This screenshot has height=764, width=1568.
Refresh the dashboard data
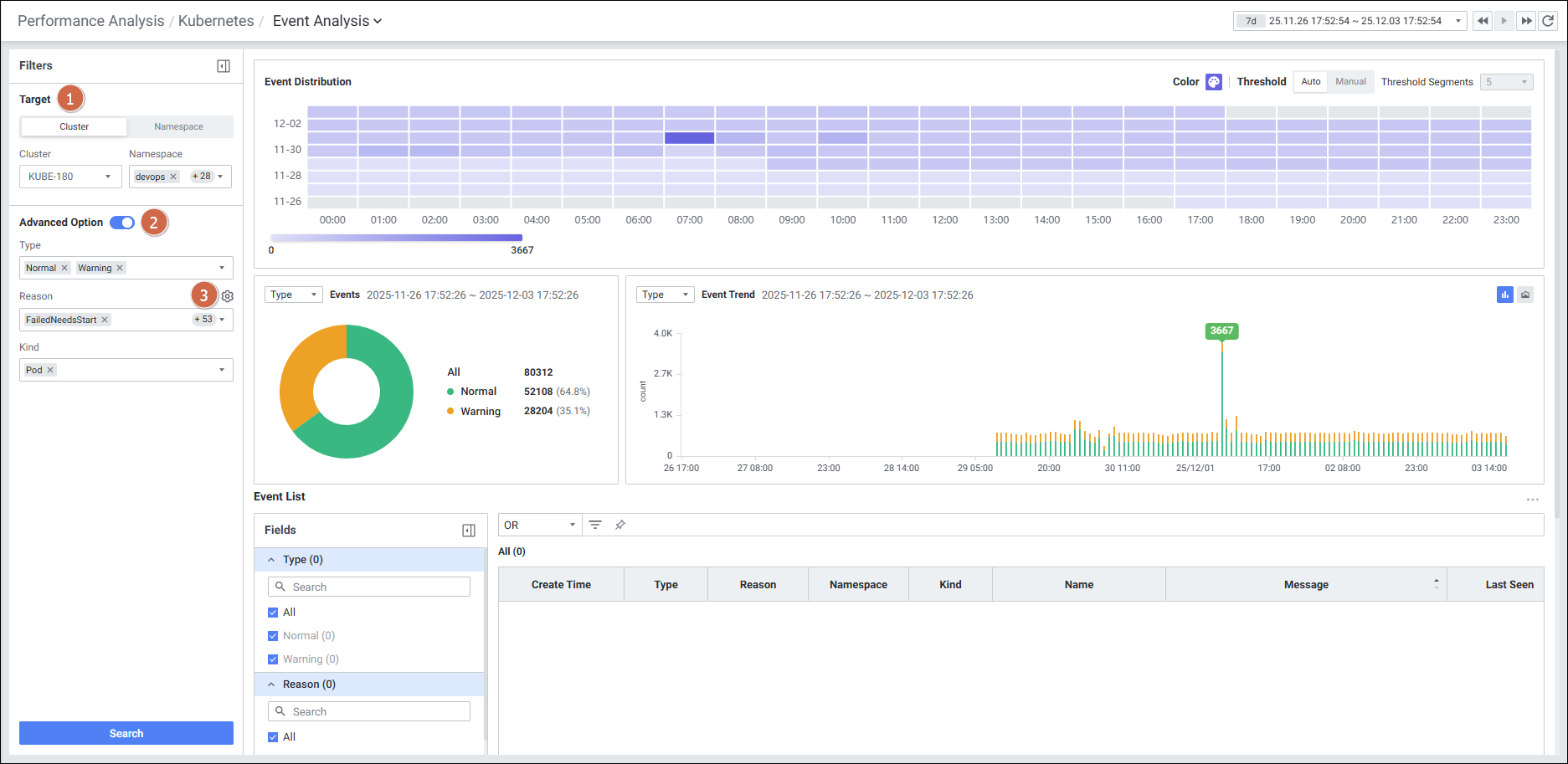[1548, 21]
